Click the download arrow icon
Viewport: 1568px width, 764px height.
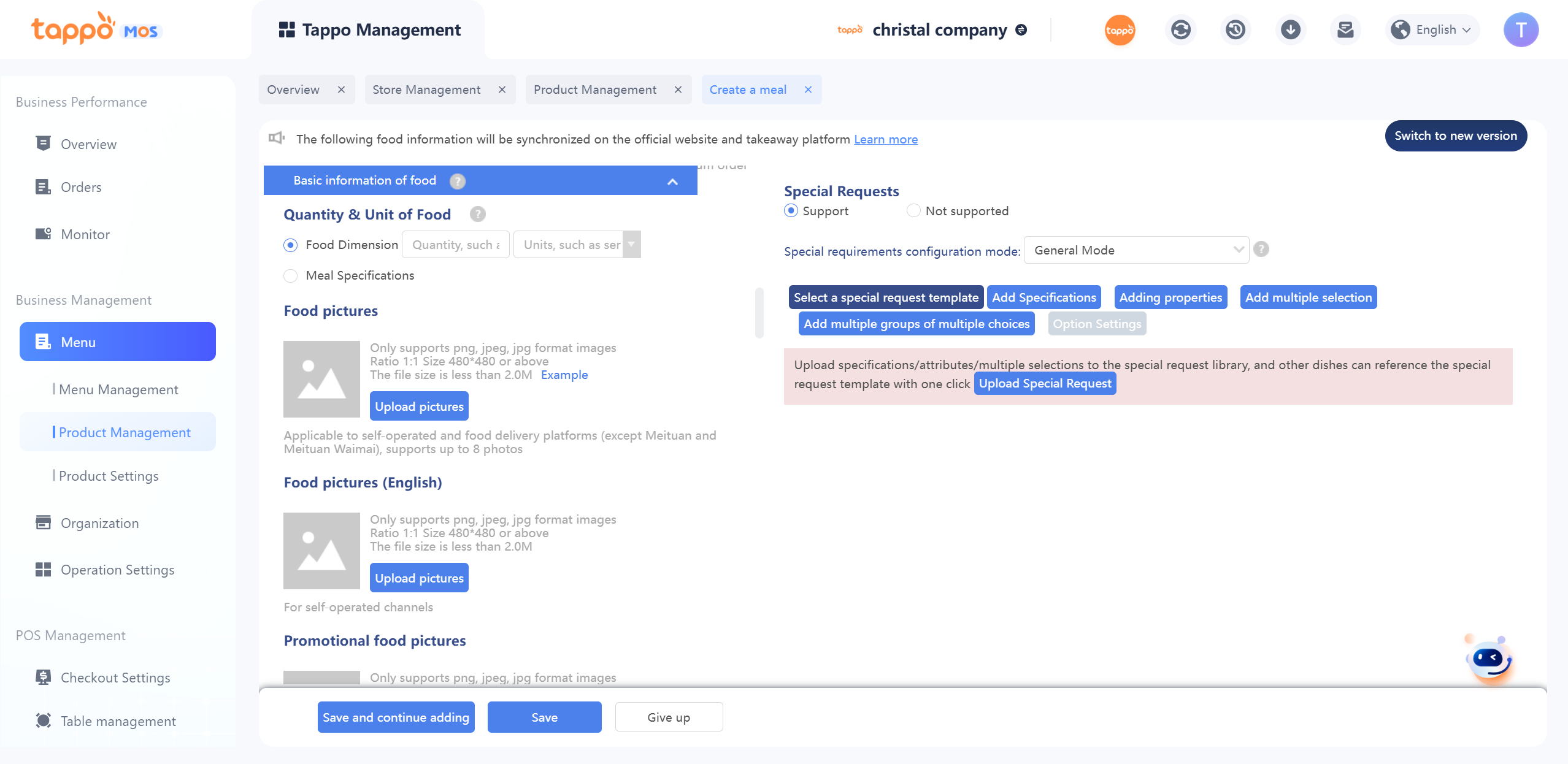pyautogui.click(x=1290, y=29)
